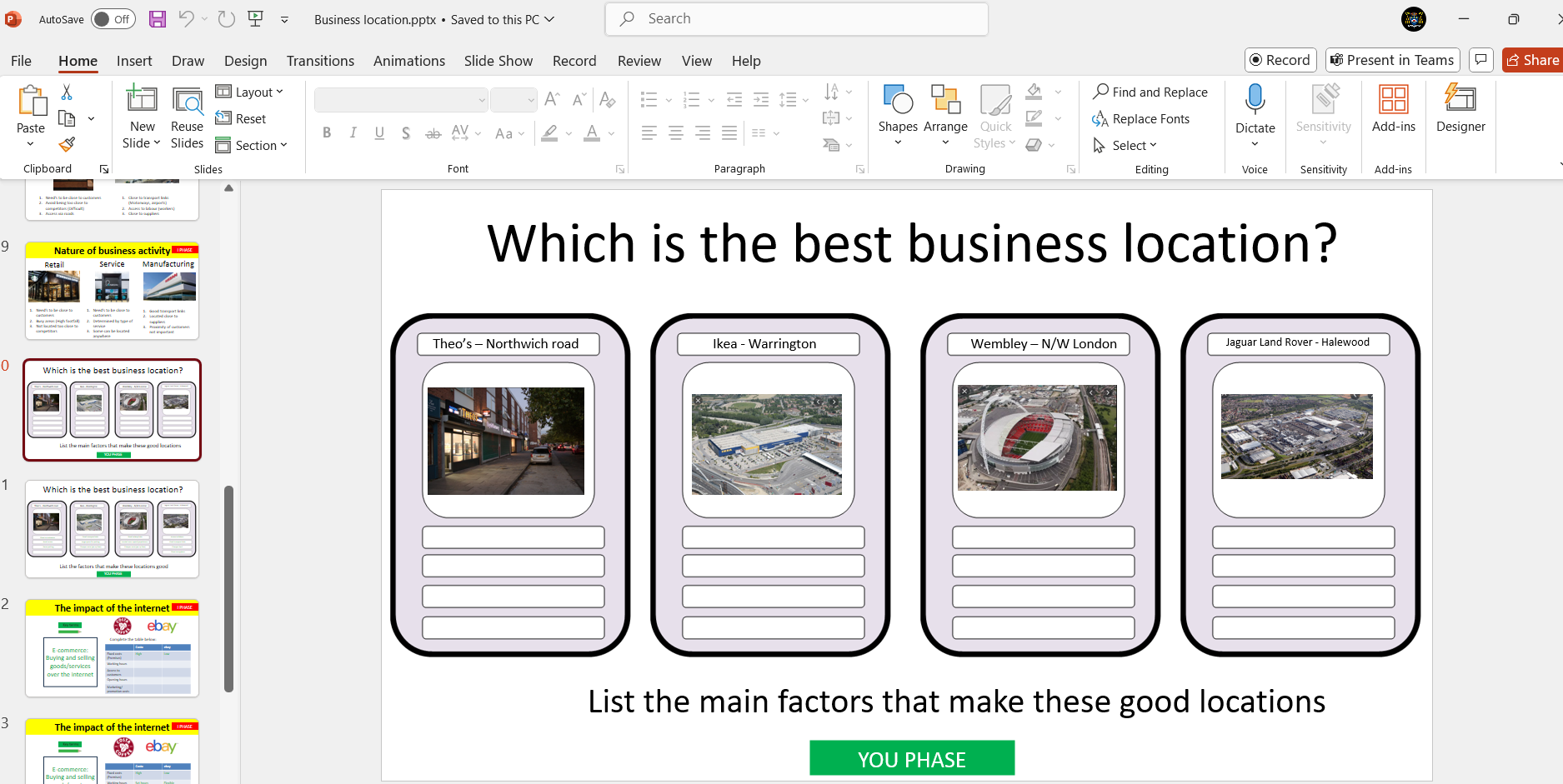Click the green YOU PHASE box

(x=912, y=758)
